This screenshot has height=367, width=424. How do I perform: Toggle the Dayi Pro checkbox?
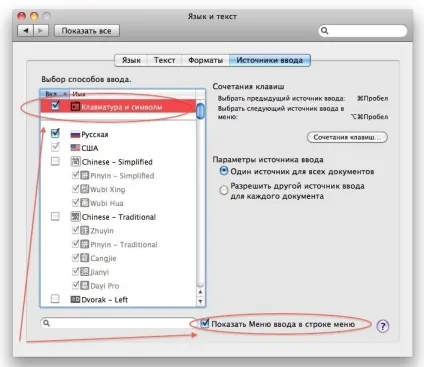76,285
